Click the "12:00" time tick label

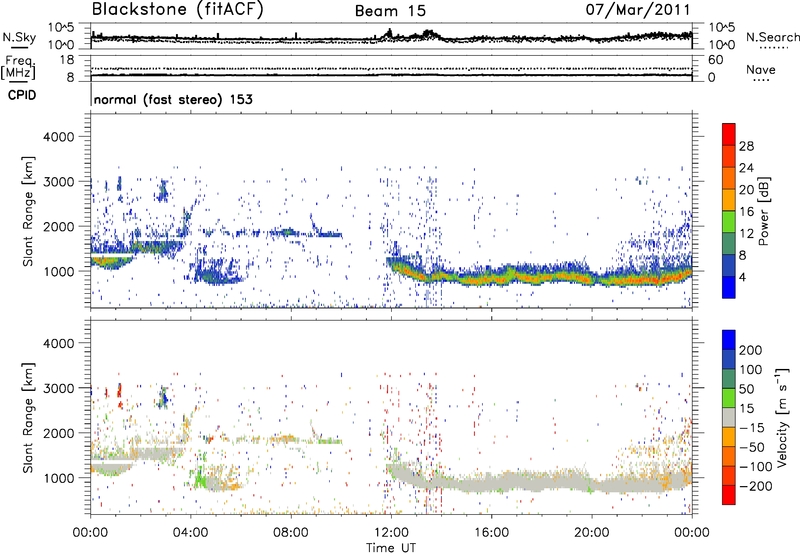click(391, 533)
